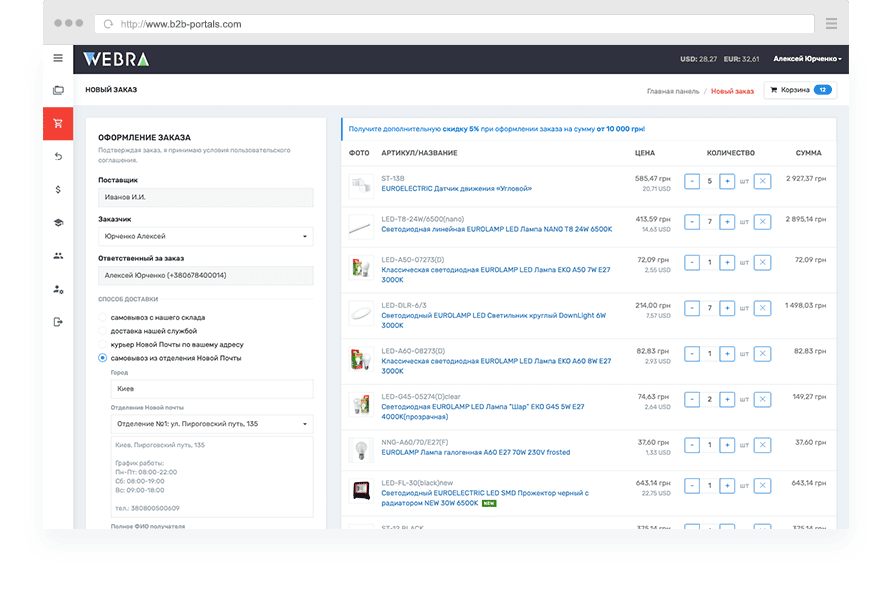Increase quantity of LED-DLR-6/3
This screenshot has width=893, height=603.
click(727, 308)
